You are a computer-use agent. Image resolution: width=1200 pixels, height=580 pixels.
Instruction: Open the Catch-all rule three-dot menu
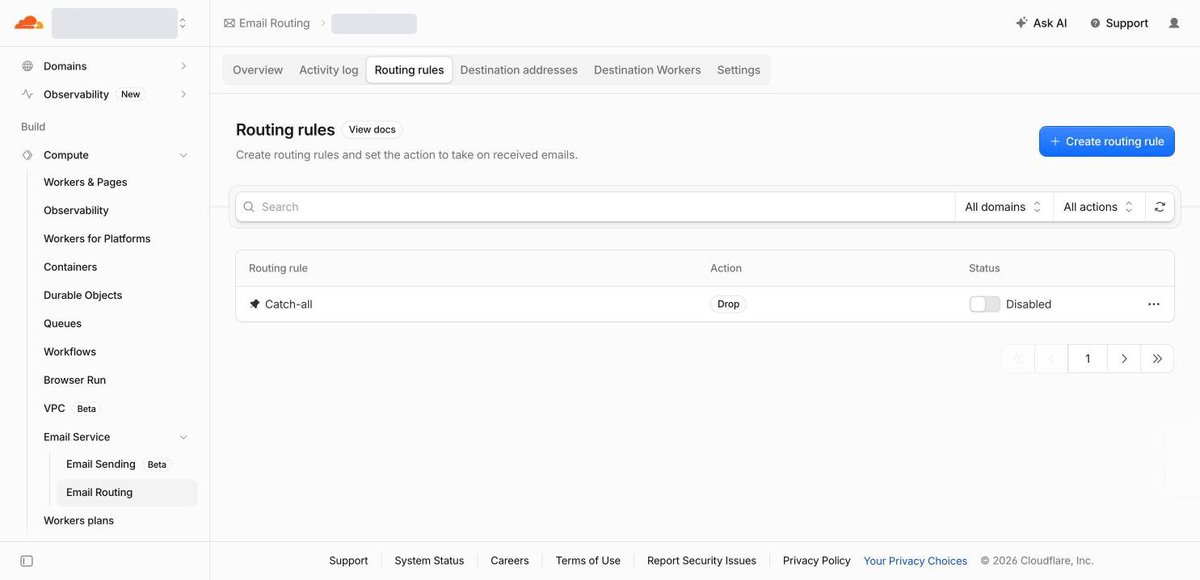[1154, 304]
